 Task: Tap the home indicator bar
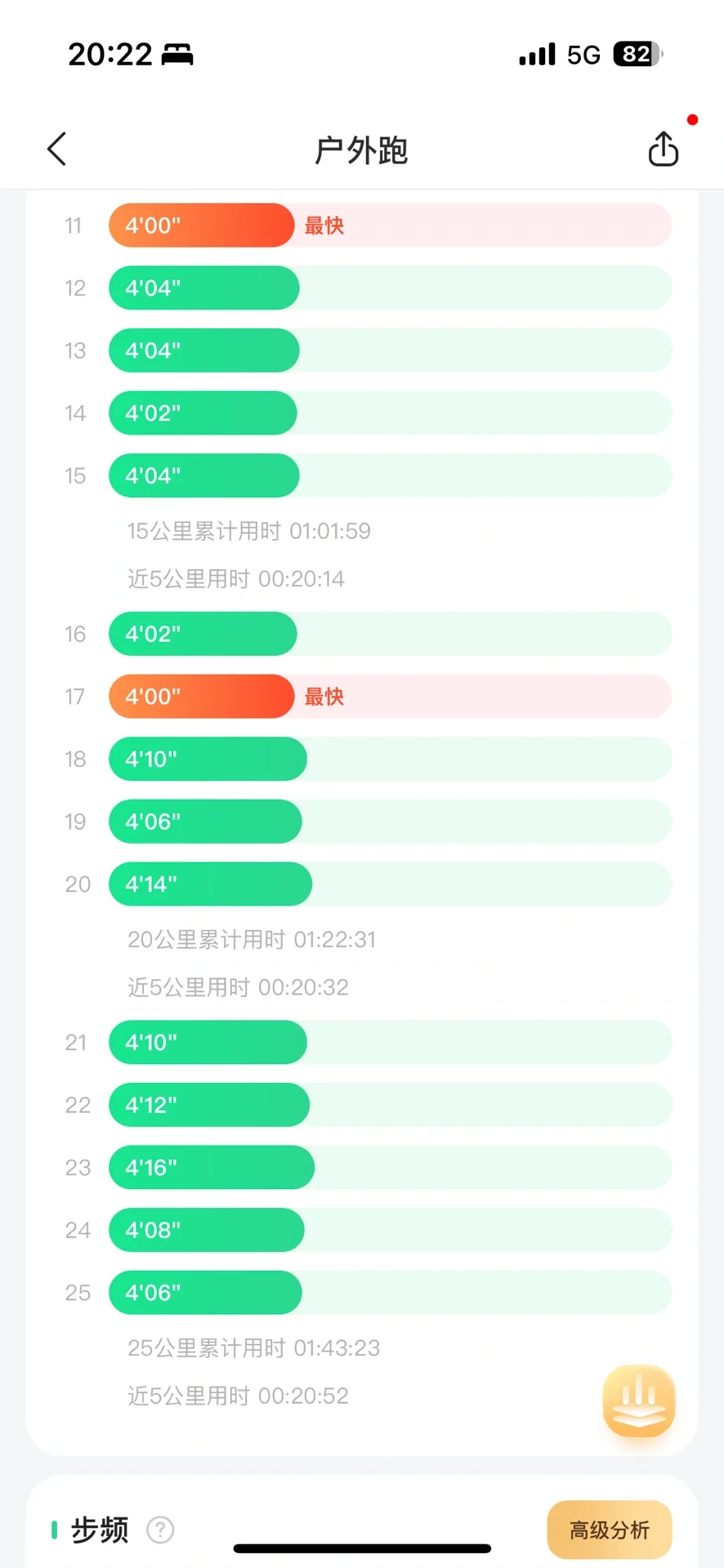coord(362,1548)
